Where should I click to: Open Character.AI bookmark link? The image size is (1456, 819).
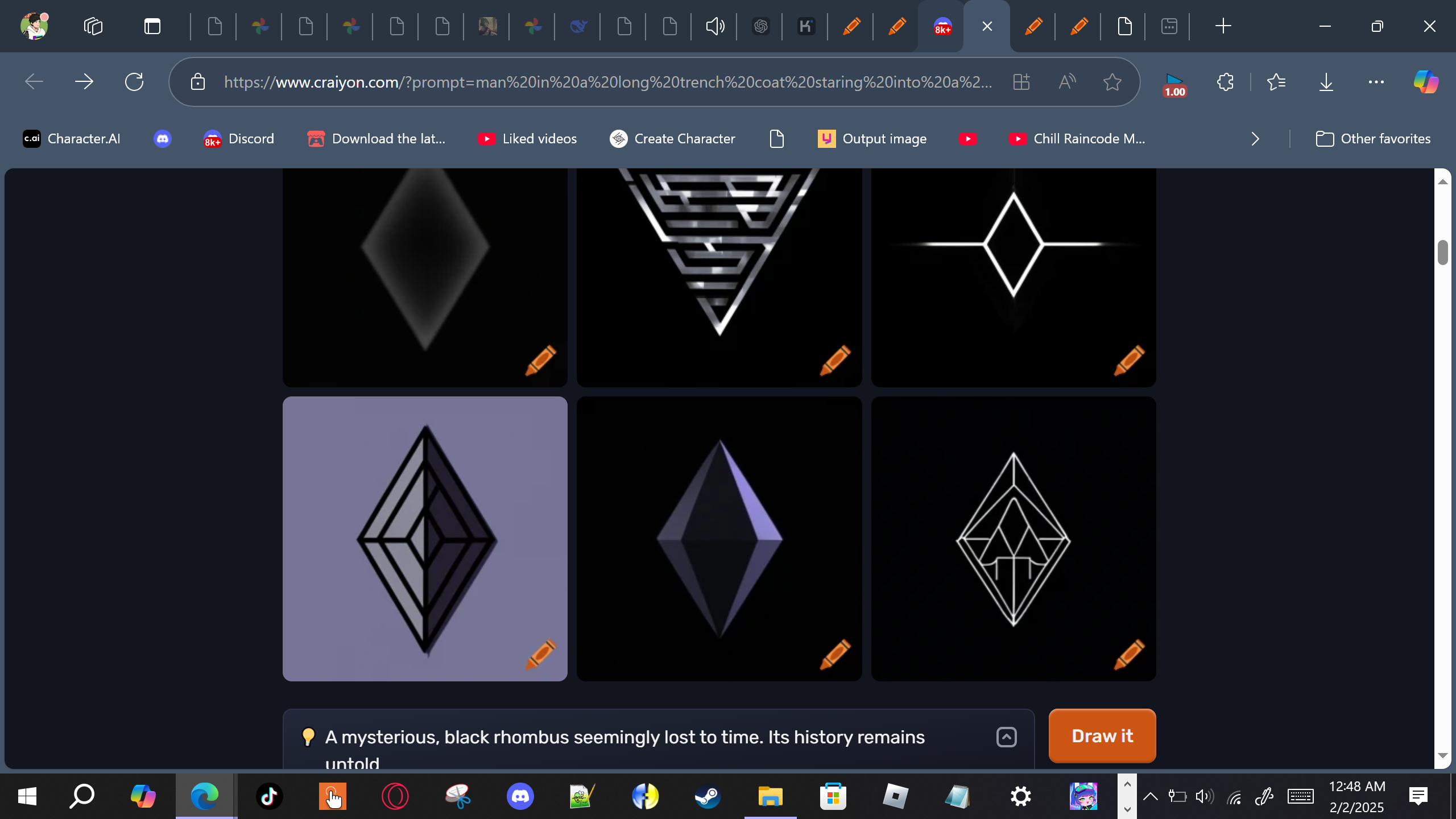point(72,139)
